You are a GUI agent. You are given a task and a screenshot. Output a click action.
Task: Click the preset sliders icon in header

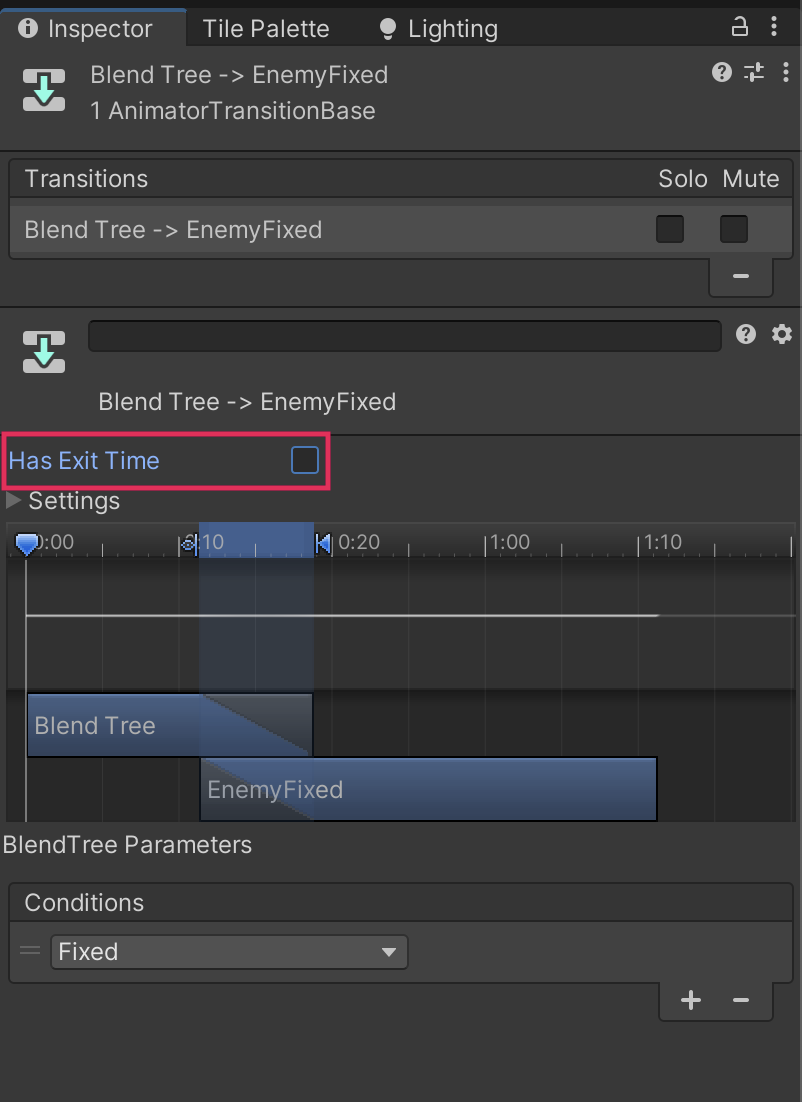[754, 72]
